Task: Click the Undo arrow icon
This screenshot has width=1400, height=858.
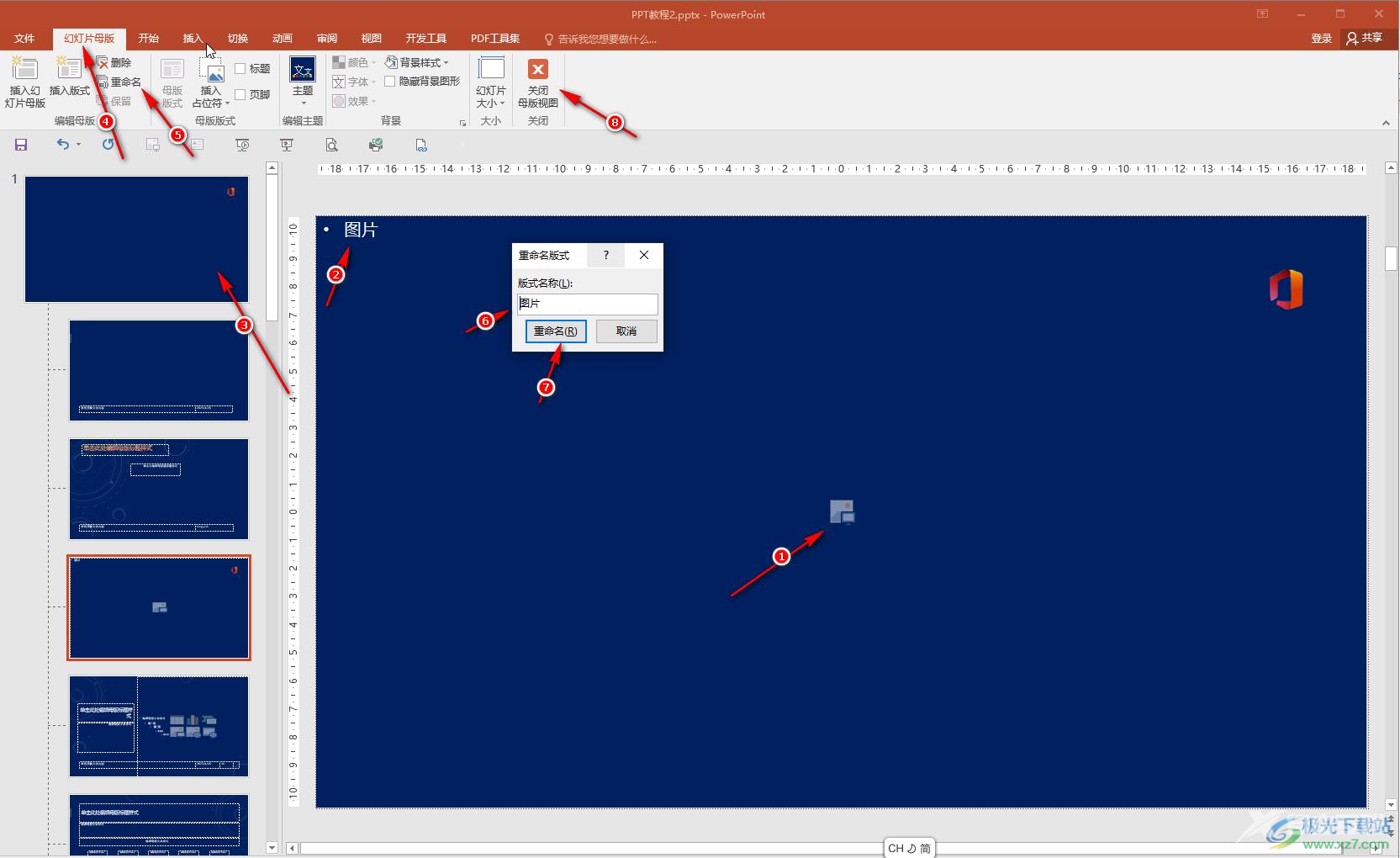Action: (x=63, y=145)
